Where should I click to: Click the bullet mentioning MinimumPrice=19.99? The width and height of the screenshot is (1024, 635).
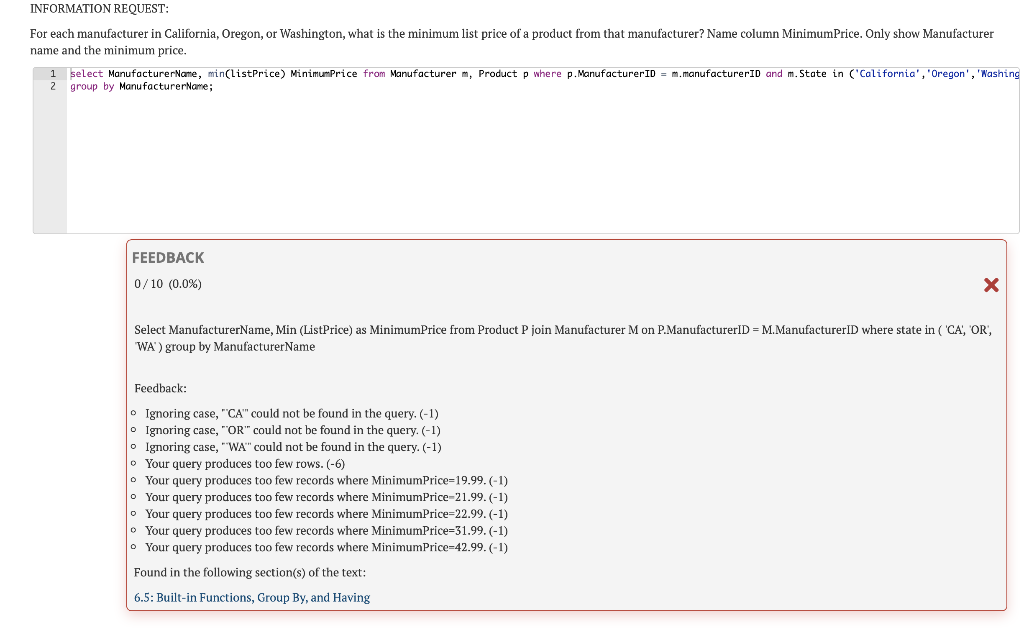click(326, 480)
